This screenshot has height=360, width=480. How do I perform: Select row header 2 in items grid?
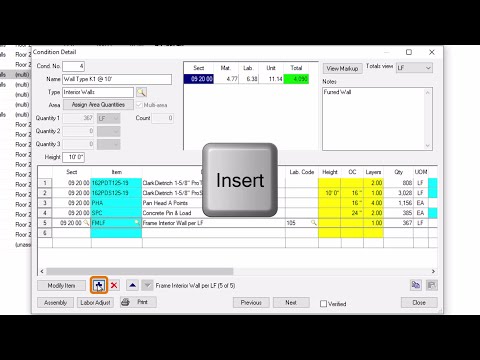coord(45,193)
